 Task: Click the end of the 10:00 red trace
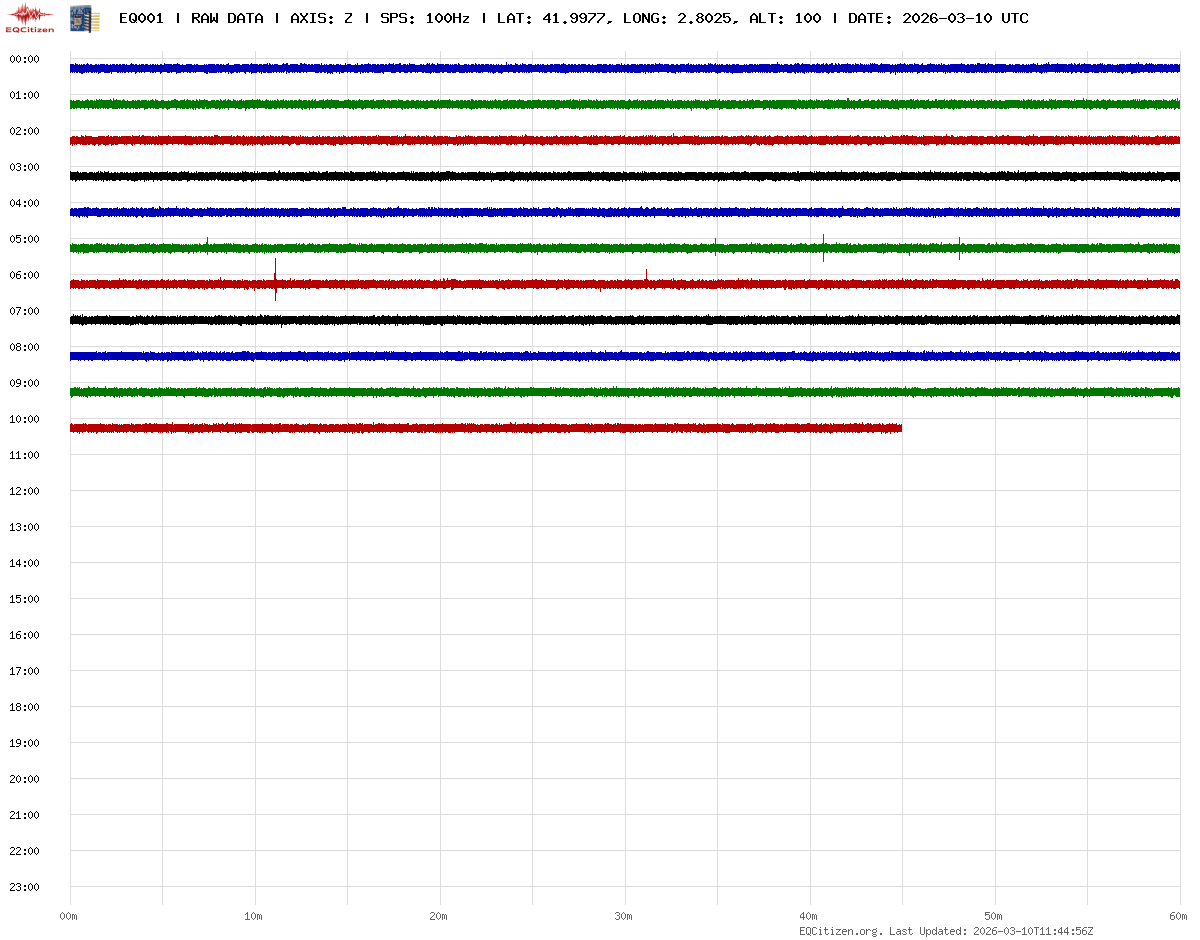(x=900, y=428)
